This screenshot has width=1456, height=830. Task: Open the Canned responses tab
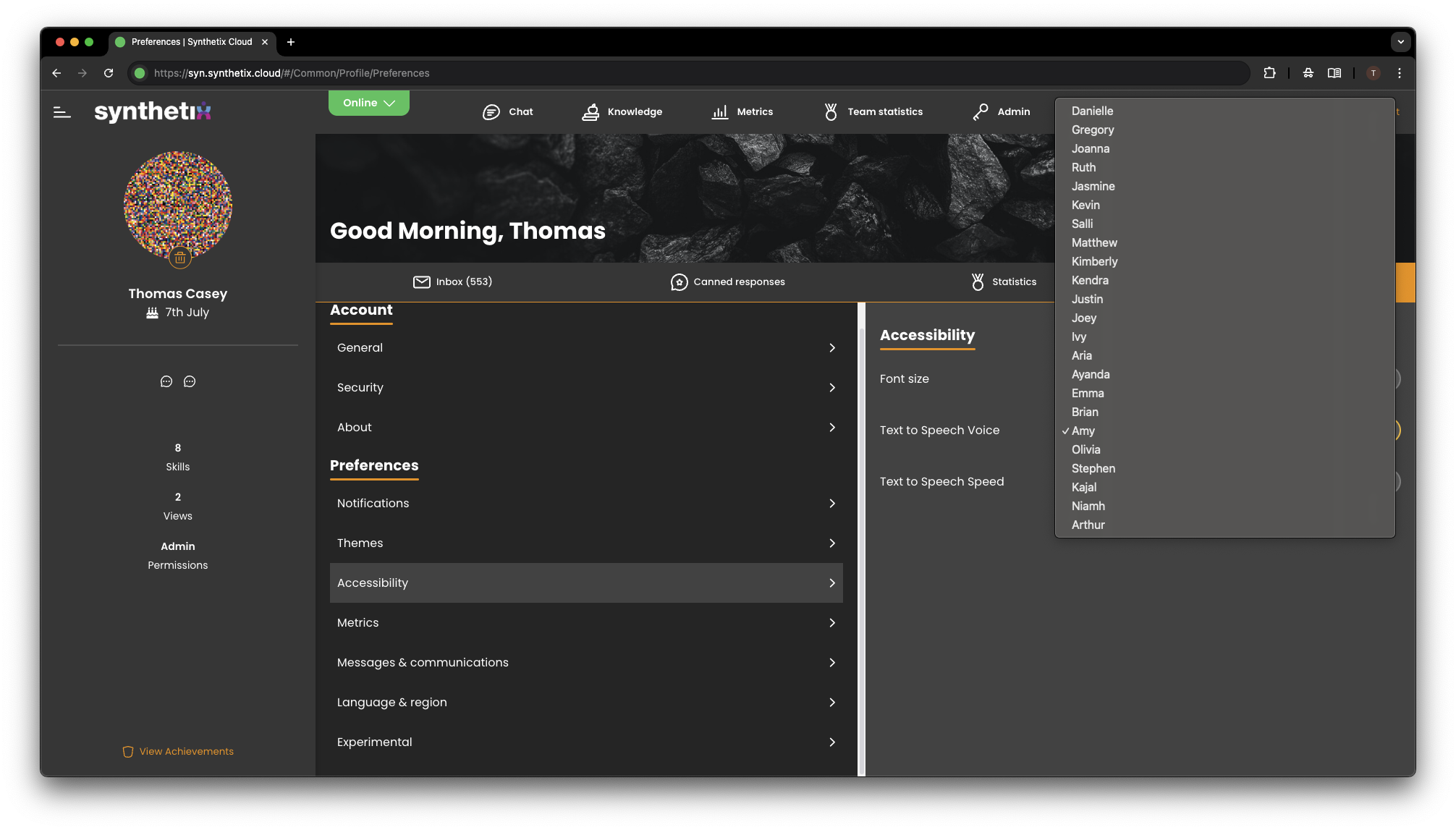pos(727,281)
